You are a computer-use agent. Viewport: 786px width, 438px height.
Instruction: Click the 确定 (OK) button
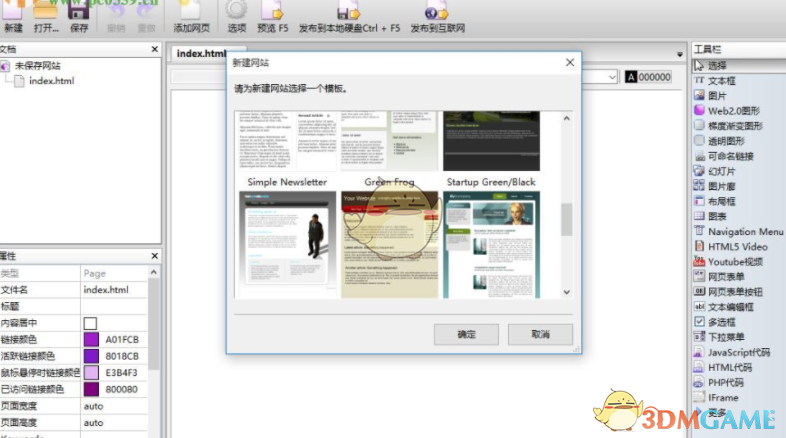(466, 334)
